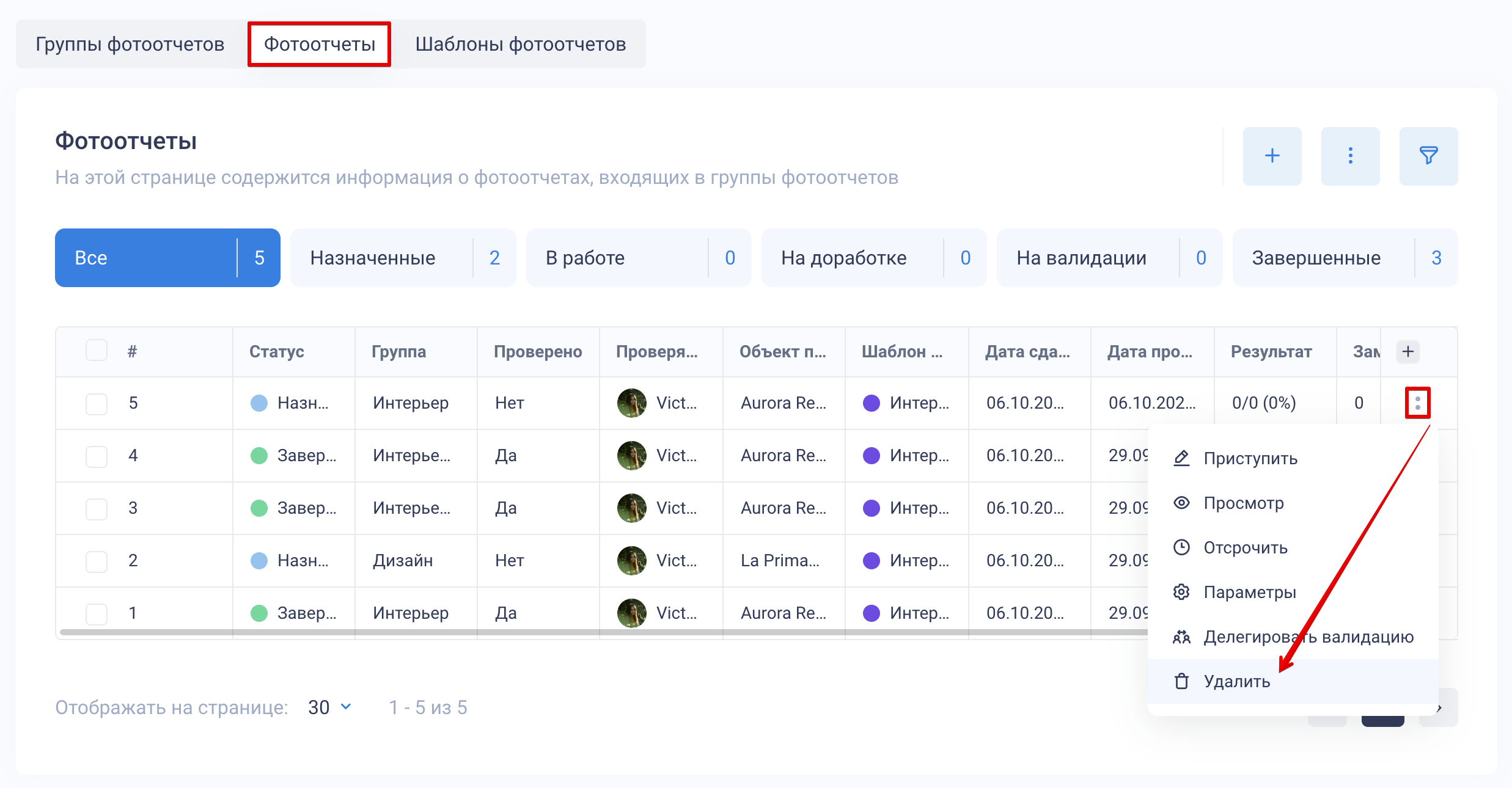Switch to Шаблоны фотоотчетов tab
Screen dimensions: 1512x788
tap(520, 44)
